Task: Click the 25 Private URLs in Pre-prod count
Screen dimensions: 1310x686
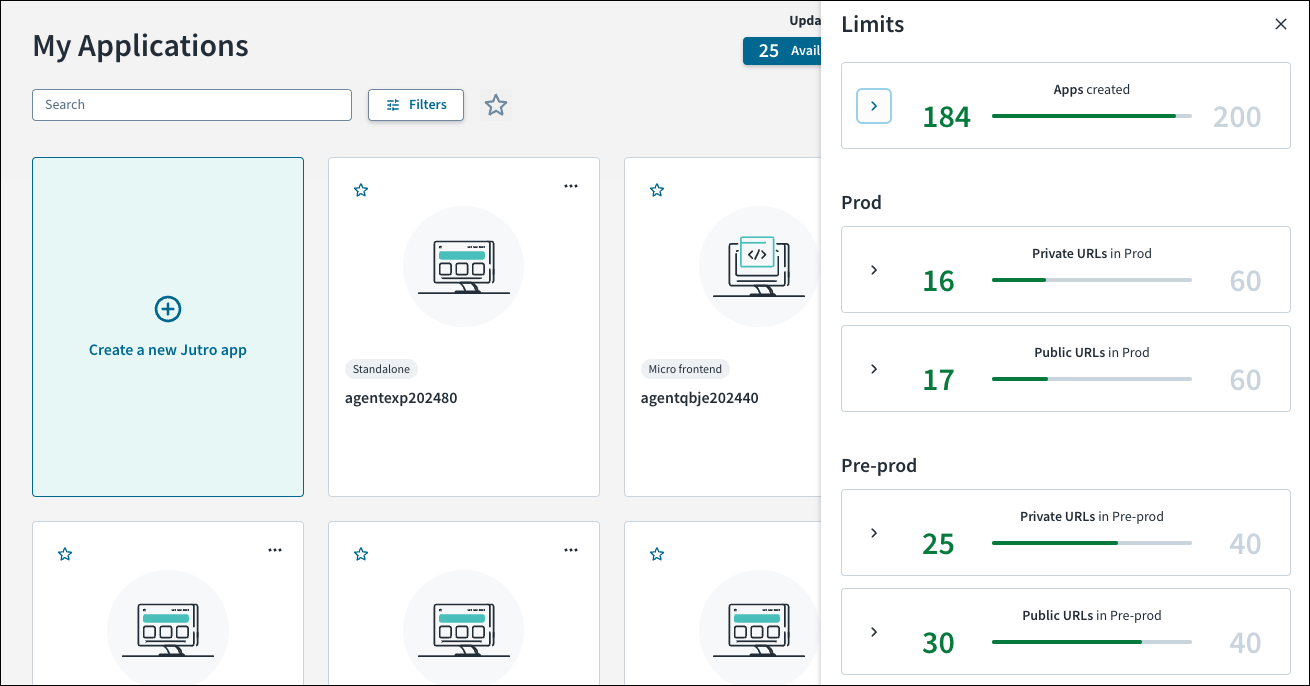Action: 938,544
